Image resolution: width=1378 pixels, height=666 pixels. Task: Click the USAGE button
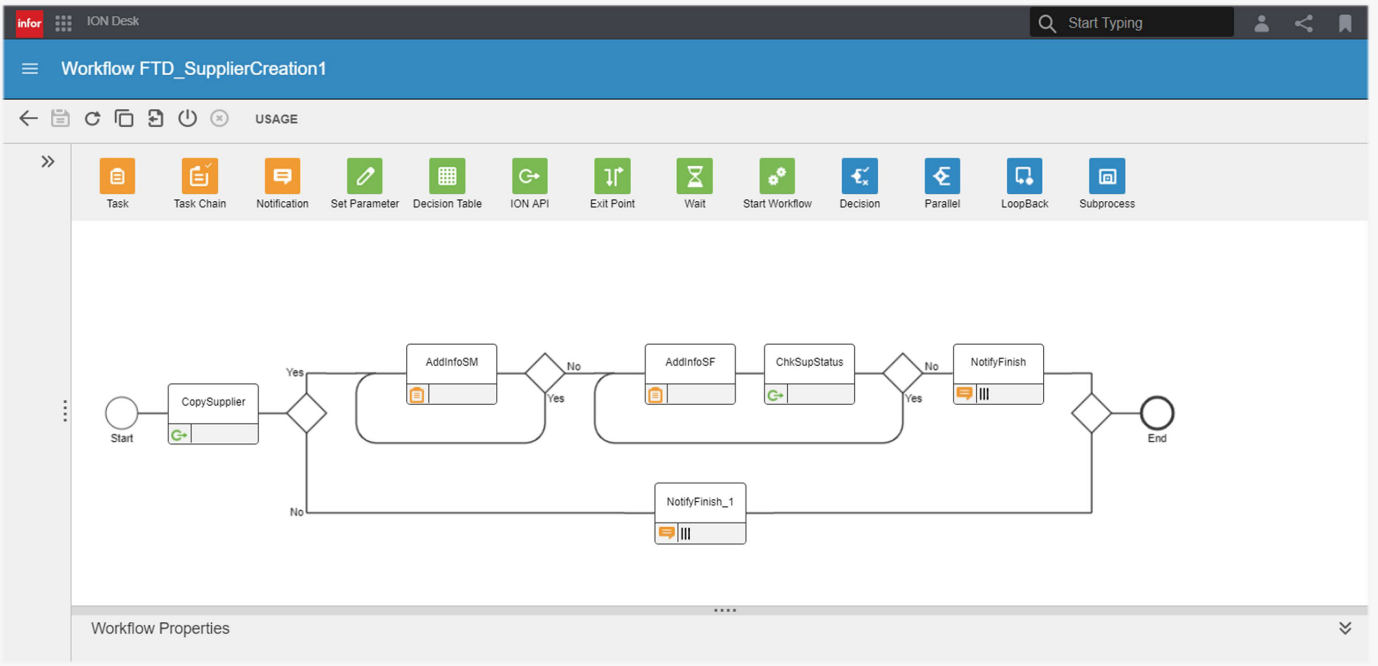coord(276,119)
